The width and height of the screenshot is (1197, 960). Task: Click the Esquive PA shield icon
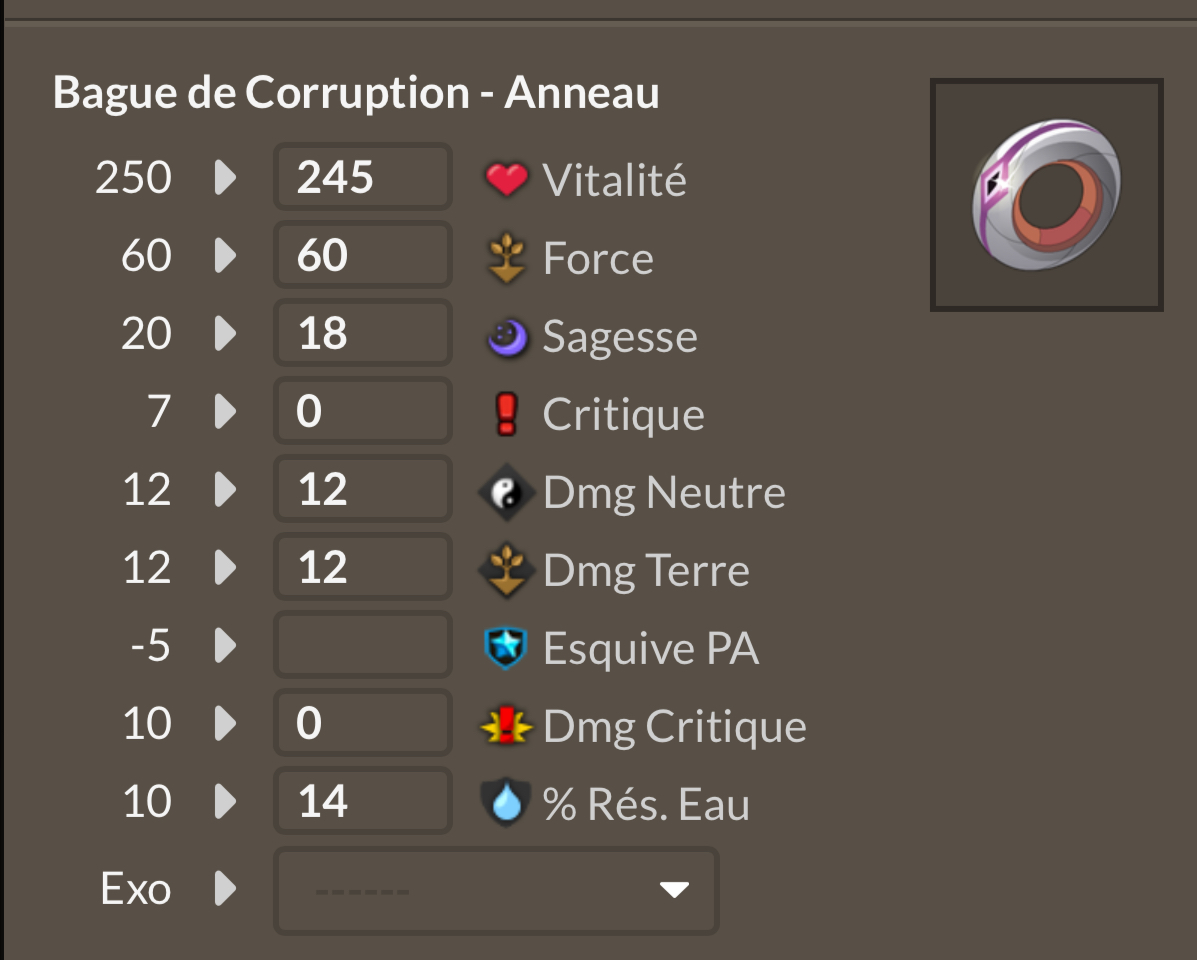tap(505, 648)
